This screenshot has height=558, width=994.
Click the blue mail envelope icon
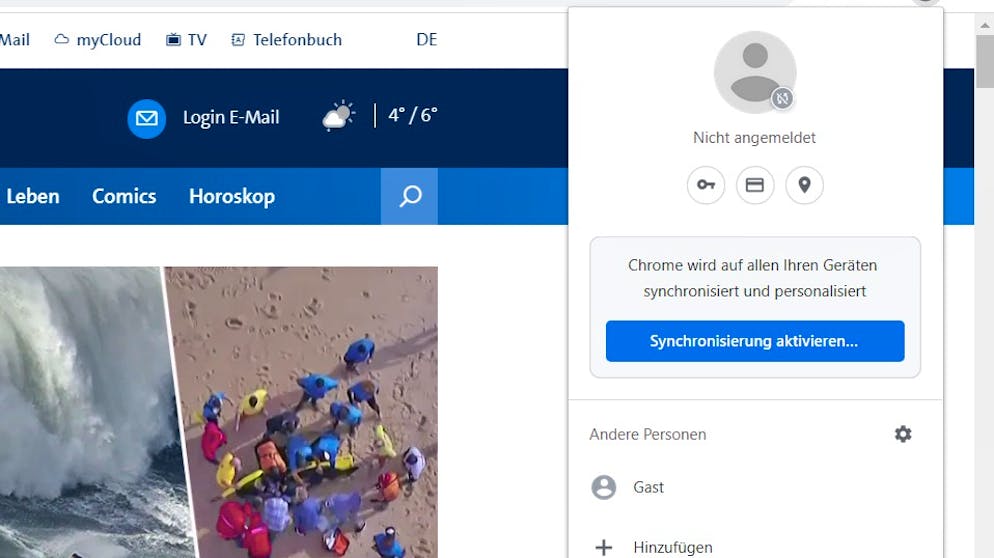click(146, 118)
